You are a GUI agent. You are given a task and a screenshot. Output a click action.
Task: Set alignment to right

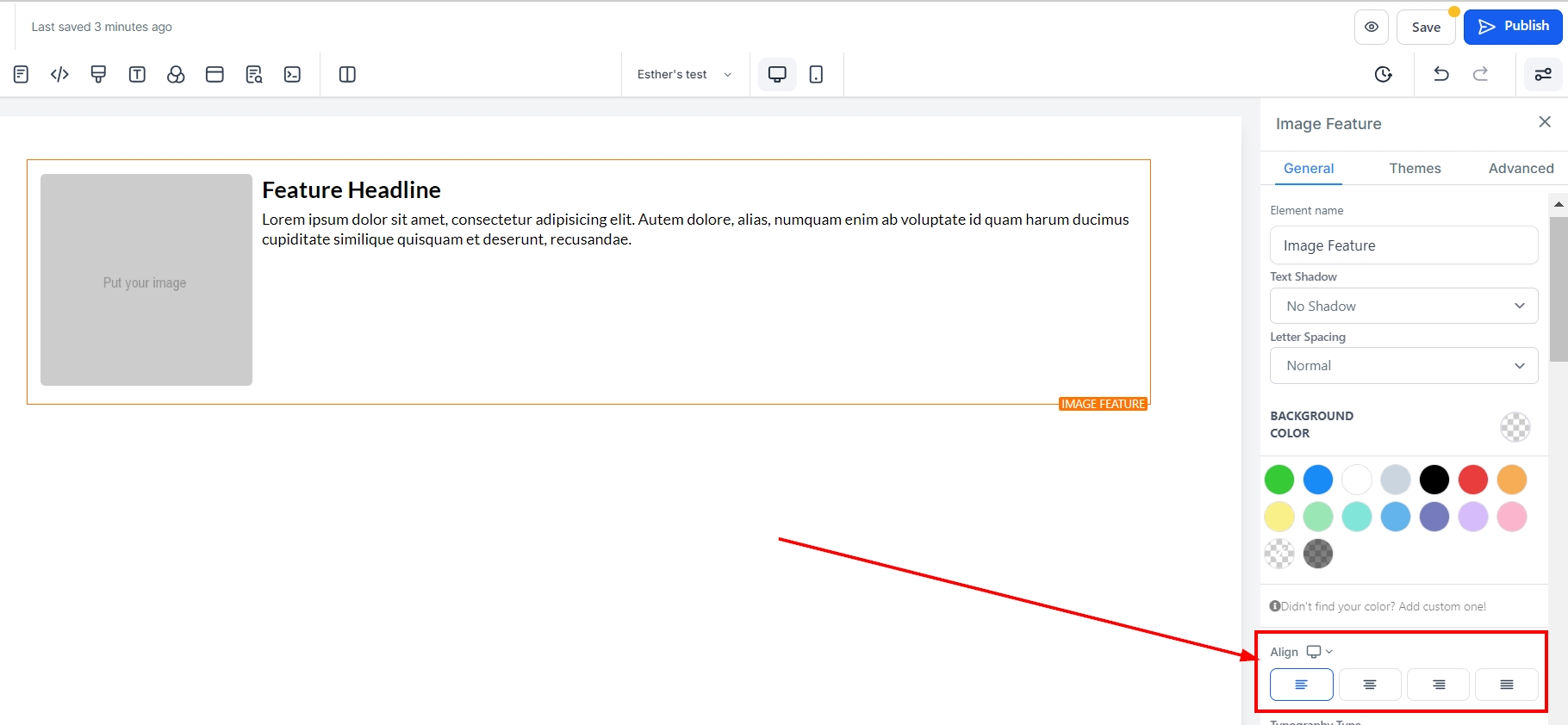pyautogui.click(x=1438, y=685)
